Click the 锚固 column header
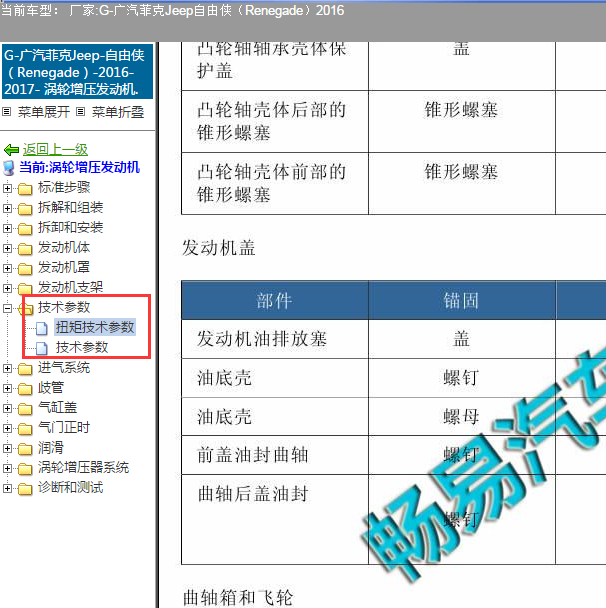The width and height of the screenshot is (606, 608). tap(461, 301)
